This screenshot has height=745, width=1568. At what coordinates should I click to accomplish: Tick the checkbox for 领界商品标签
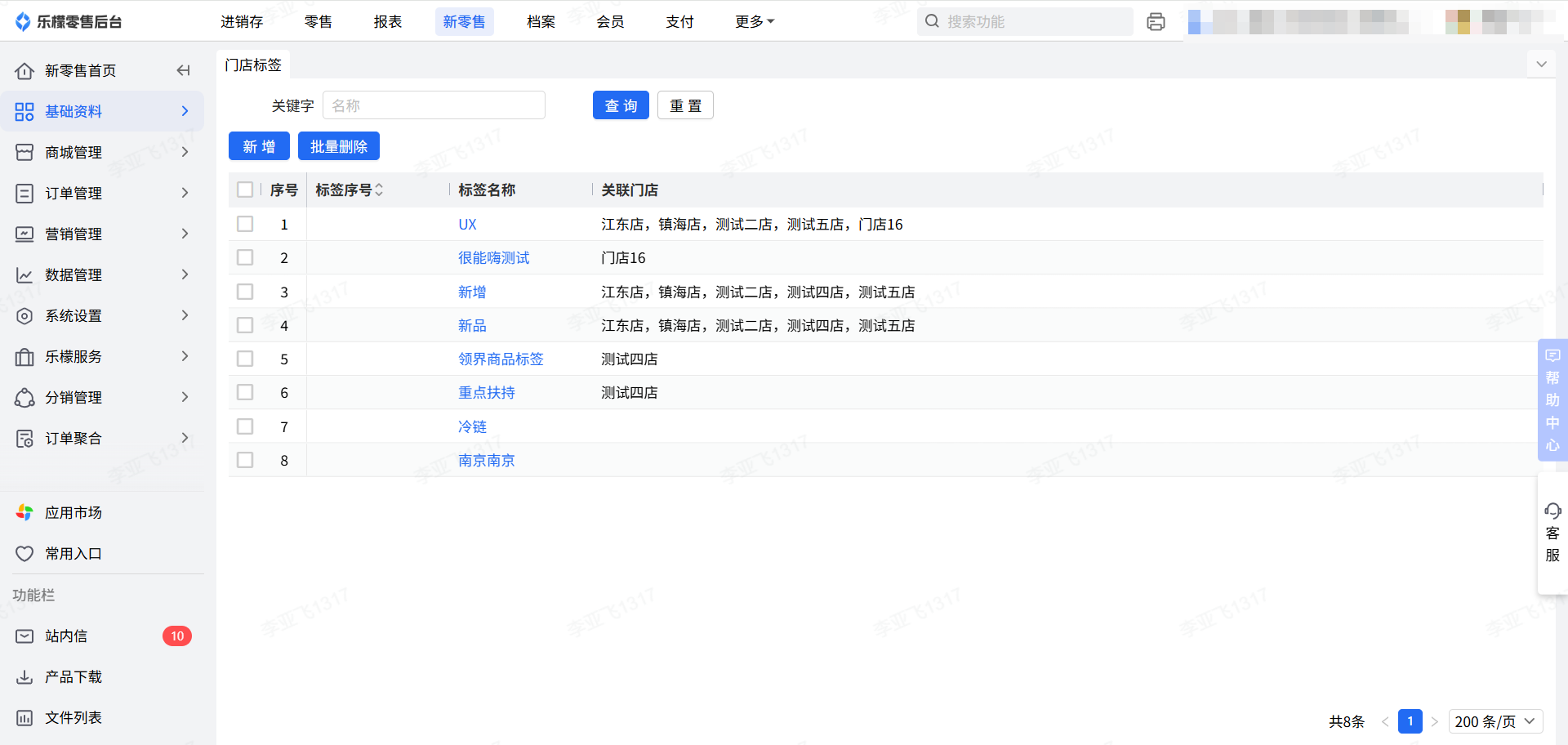click(x=245, y=359)
